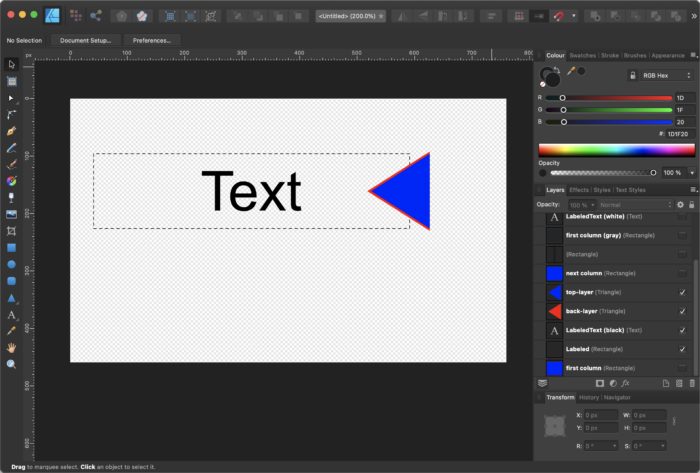Expand the toolbar overflow chevrons
The image size is (700, 473).
694,17
